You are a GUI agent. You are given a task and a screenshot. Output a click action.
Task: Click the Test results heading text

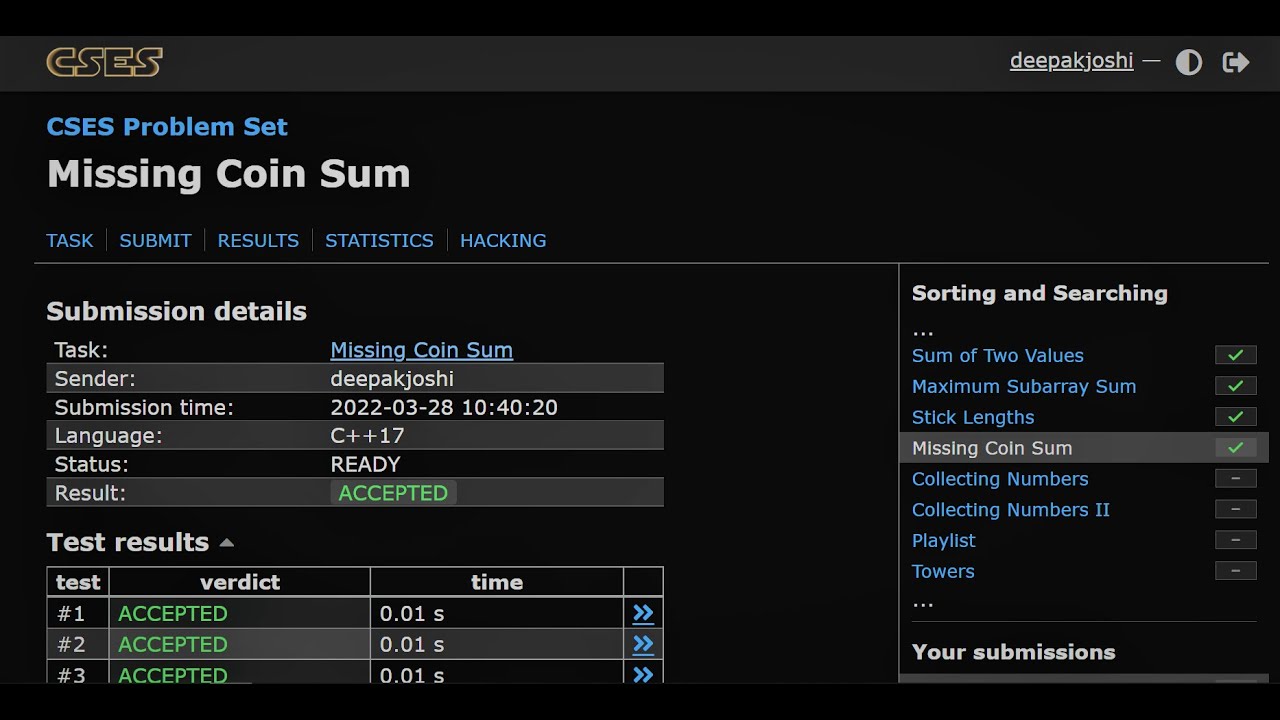pos(128,542)
